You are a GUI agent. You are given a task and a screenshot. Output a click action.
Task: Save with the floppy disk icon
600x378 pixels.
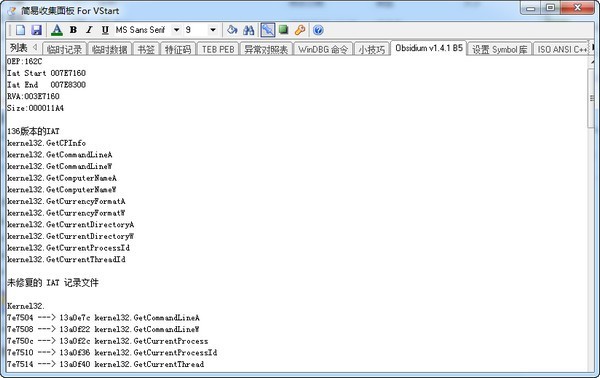coord(36,30)
